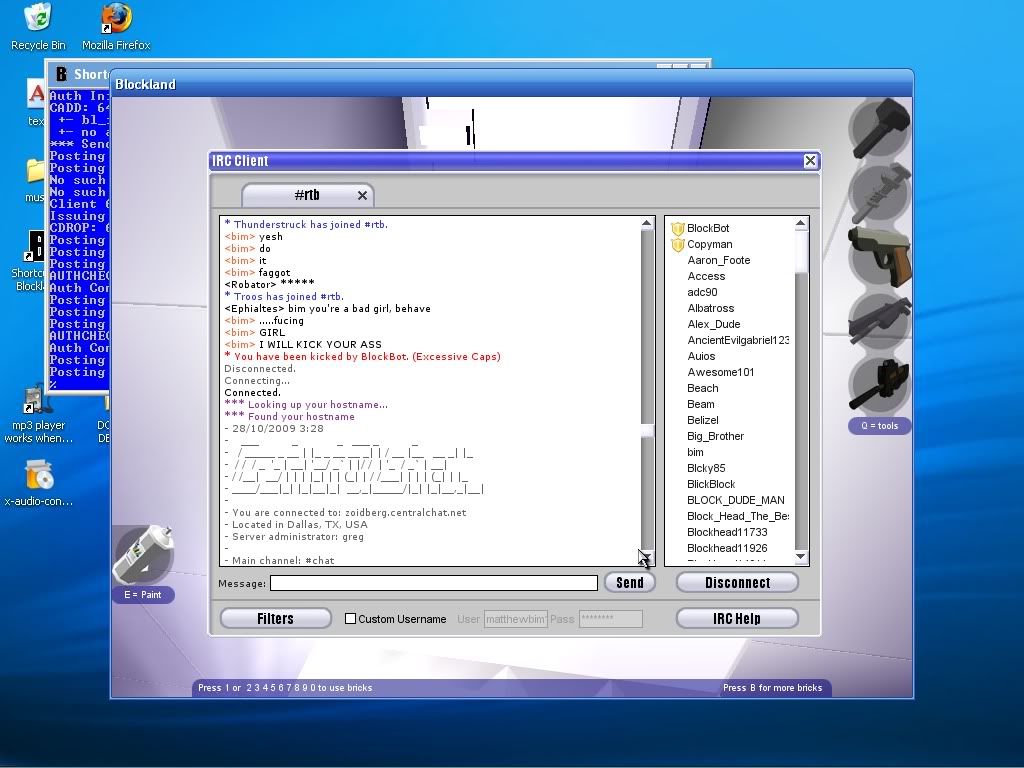Click the zoidberg.centralchat.net server line
Viewport: 1024px width, 768px height.
point(345,513)
